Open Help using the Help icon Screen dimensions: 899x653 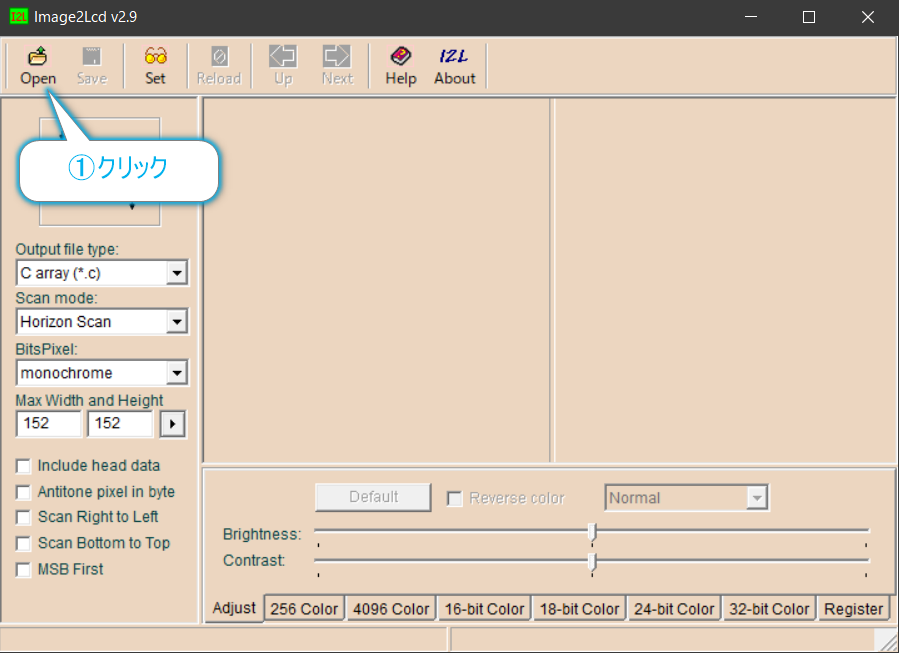coord(400,64)
